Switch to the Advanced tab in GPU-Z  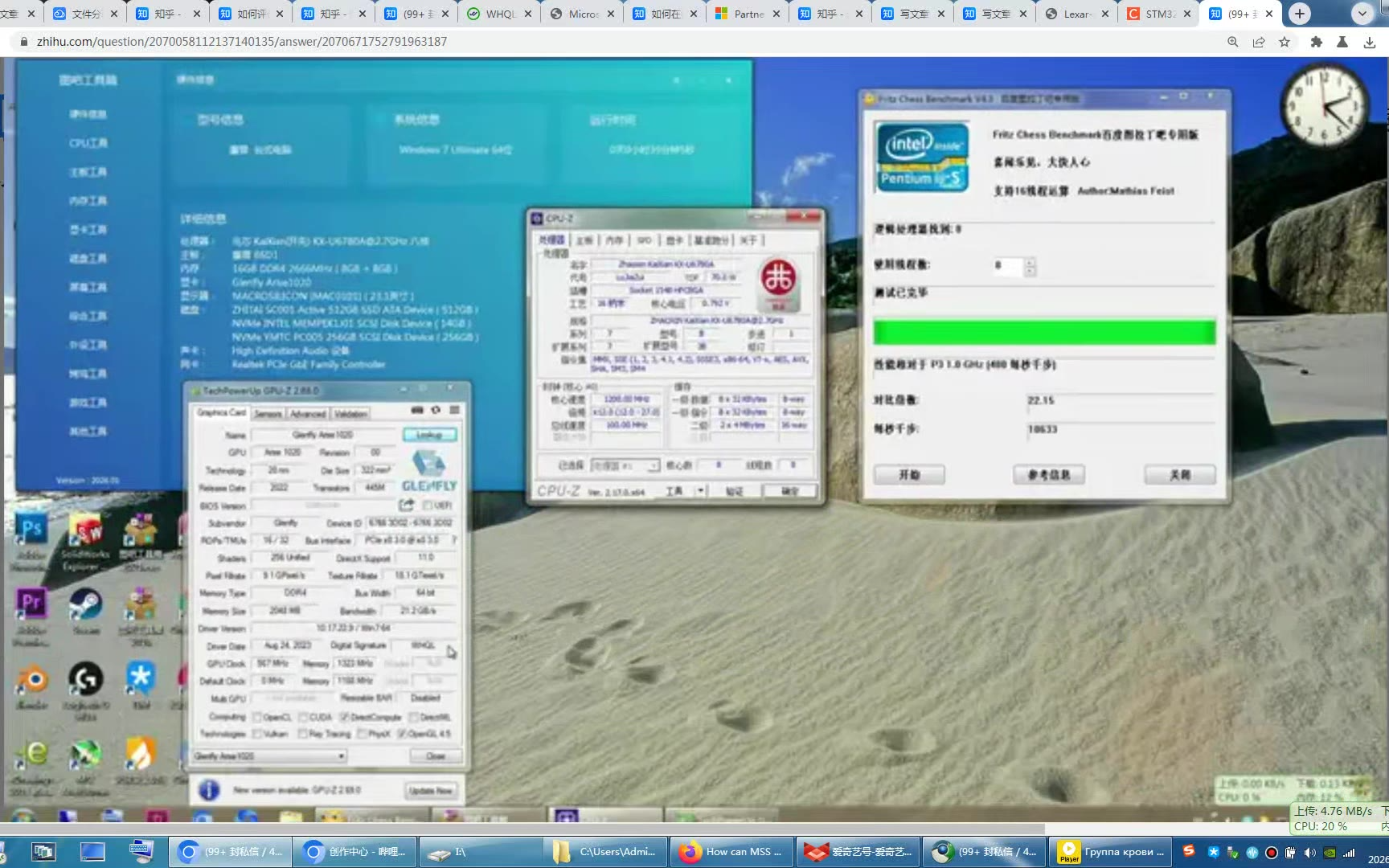pos(308,414)
